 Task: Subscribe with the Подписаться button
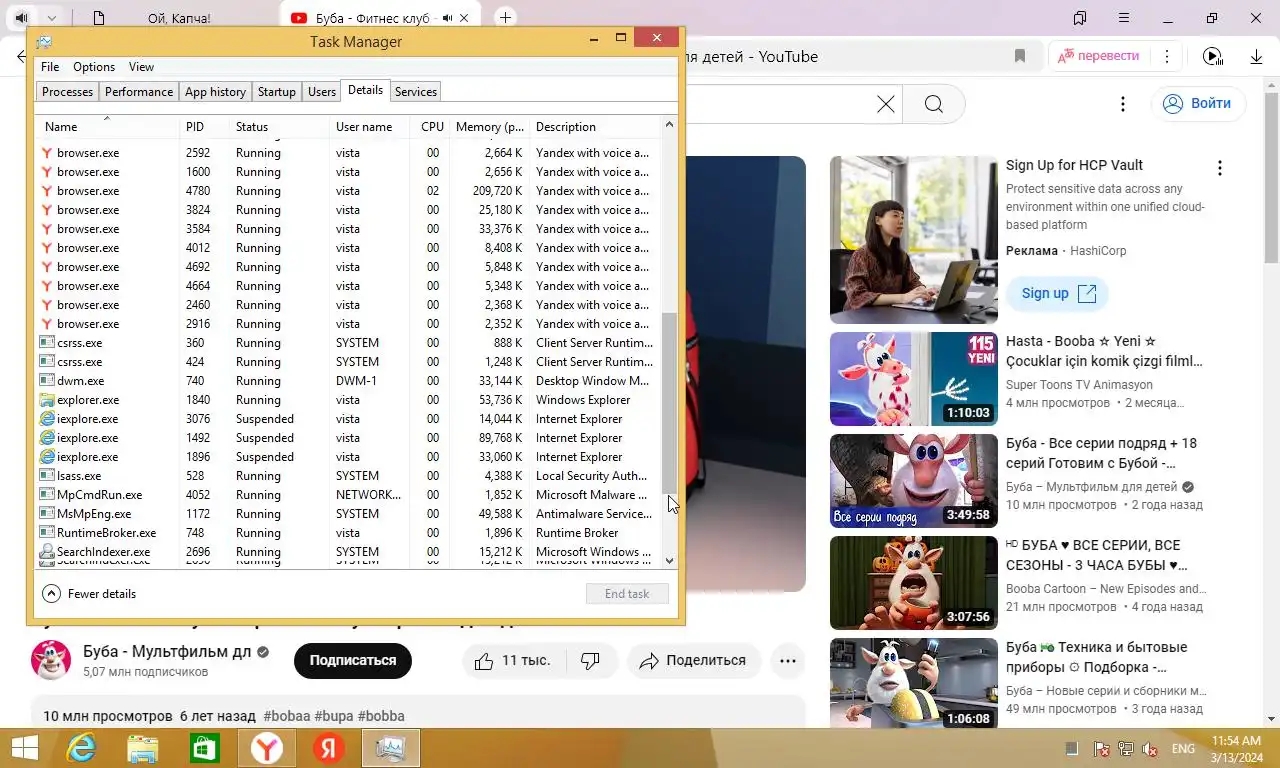(x=353, y=661)
